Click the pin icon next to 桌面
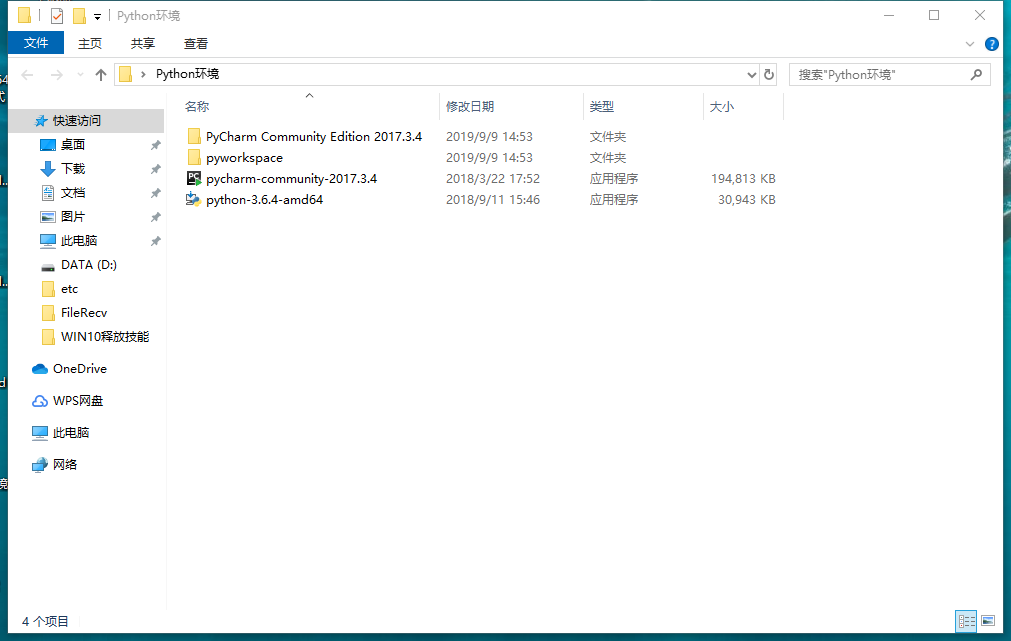Viewport: 1011px width, 641px height. 155,145
